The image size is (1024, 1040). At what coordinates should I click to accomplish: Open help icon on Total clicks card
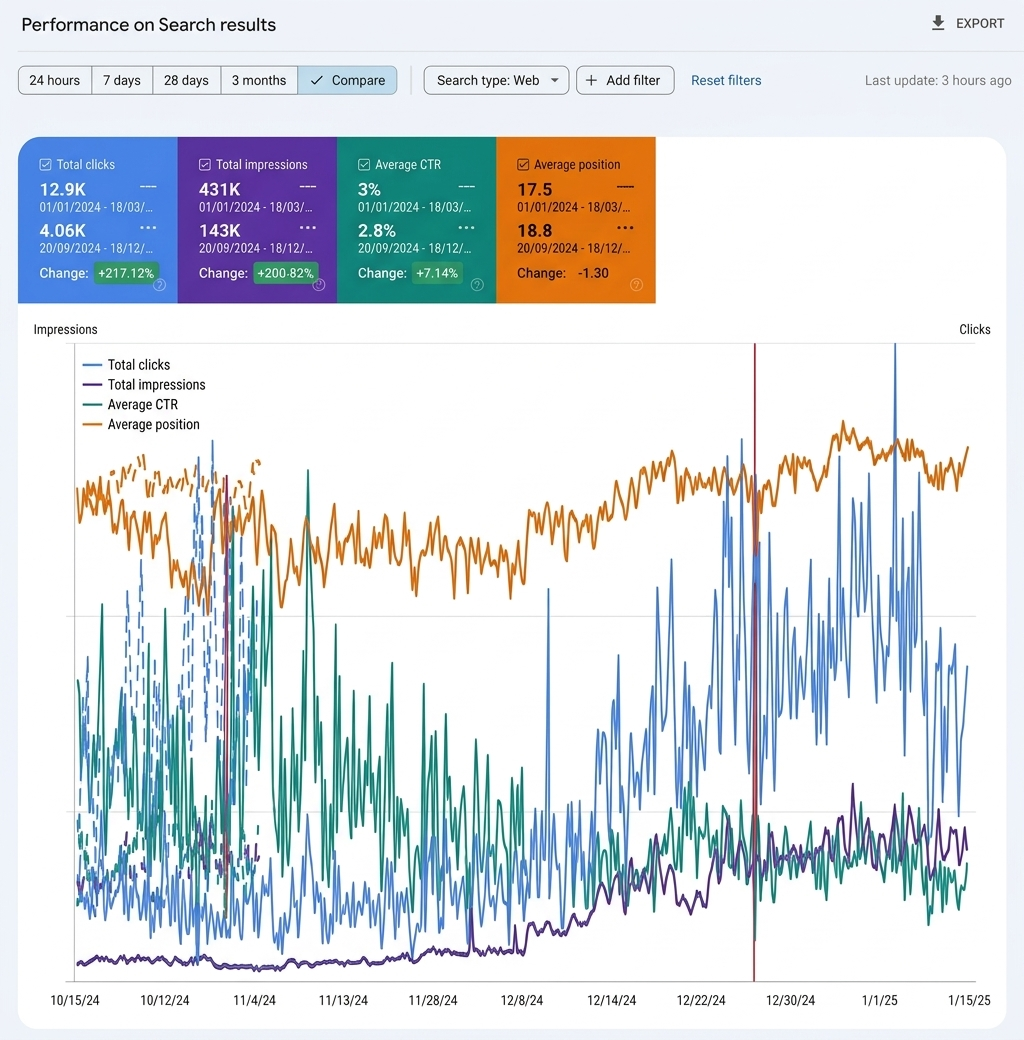(x=160, y=285)
